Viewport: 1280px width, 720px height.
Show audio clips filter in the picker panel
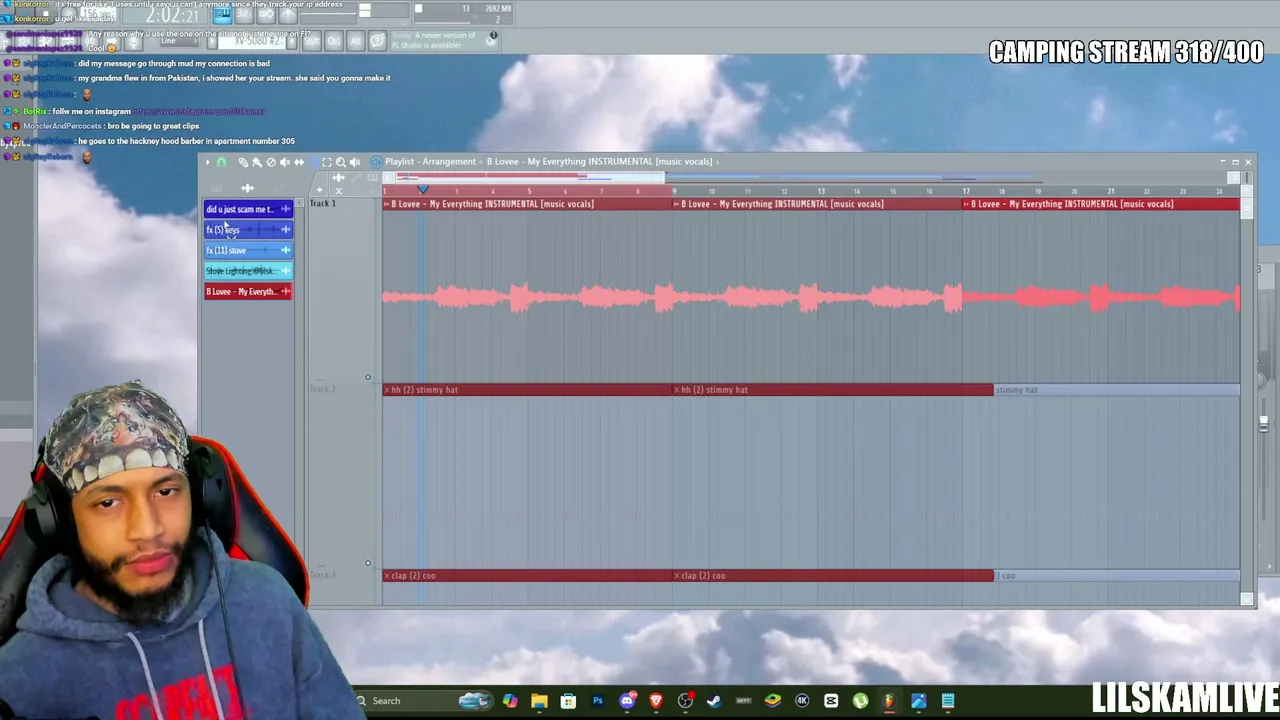tap(248, 188)
